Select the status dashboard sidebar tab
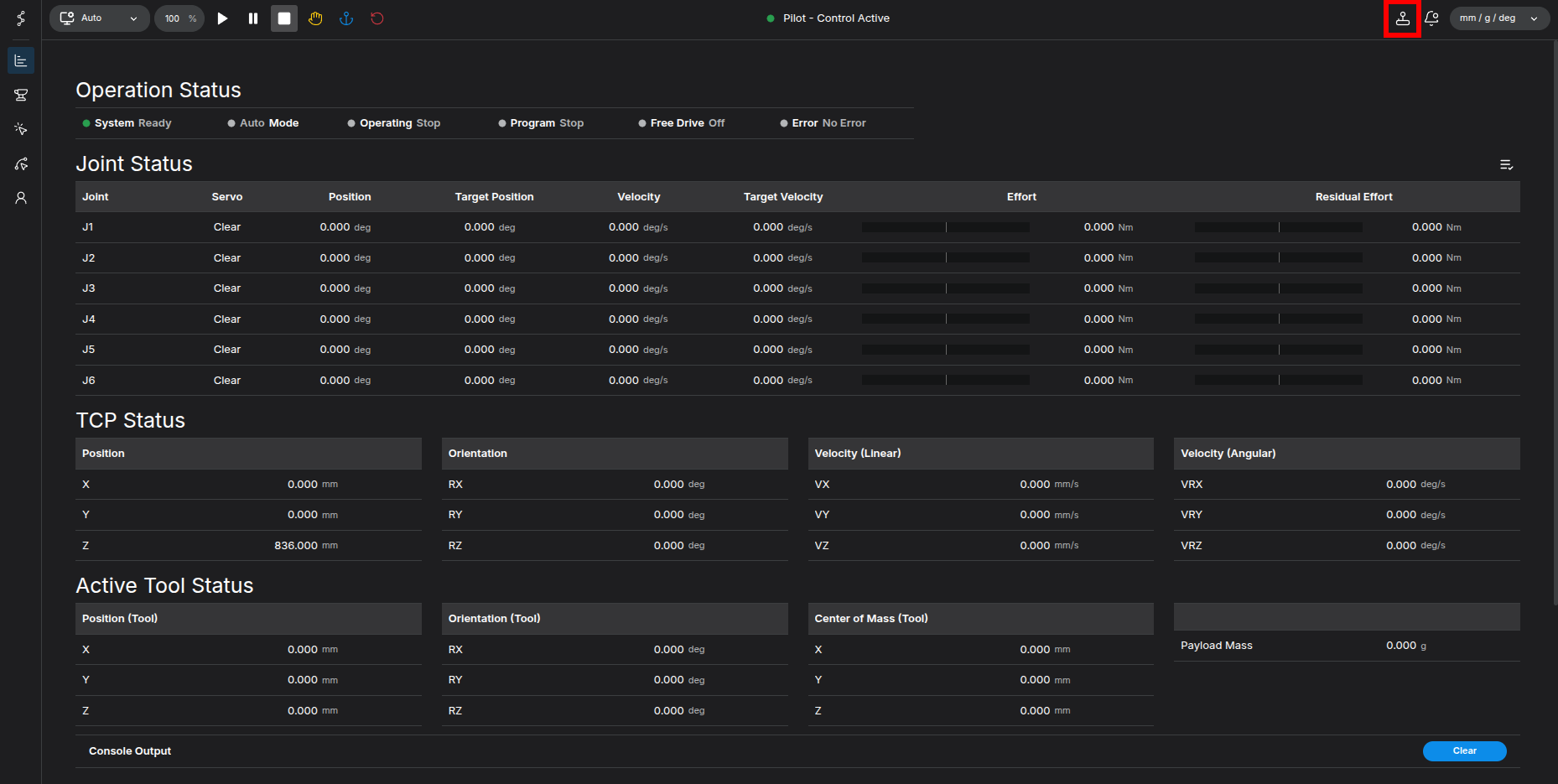 pyautogui.click(x=21, y=60)
